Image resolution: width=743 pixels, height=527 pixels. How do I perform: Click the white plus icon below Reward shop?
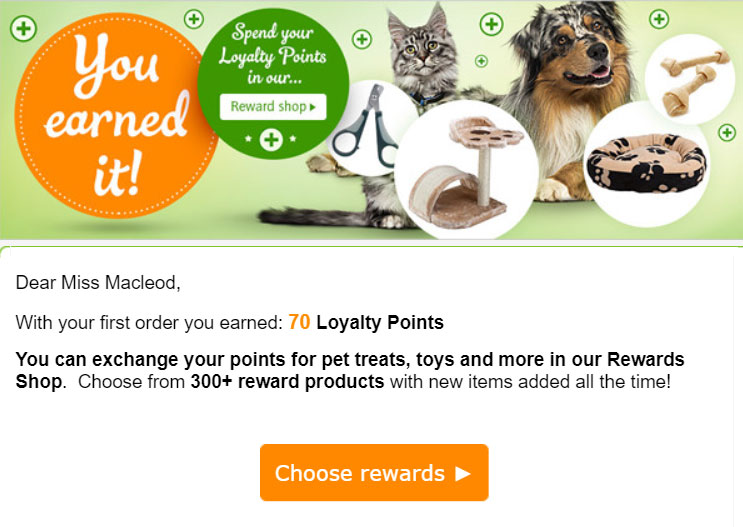[271, 139]
